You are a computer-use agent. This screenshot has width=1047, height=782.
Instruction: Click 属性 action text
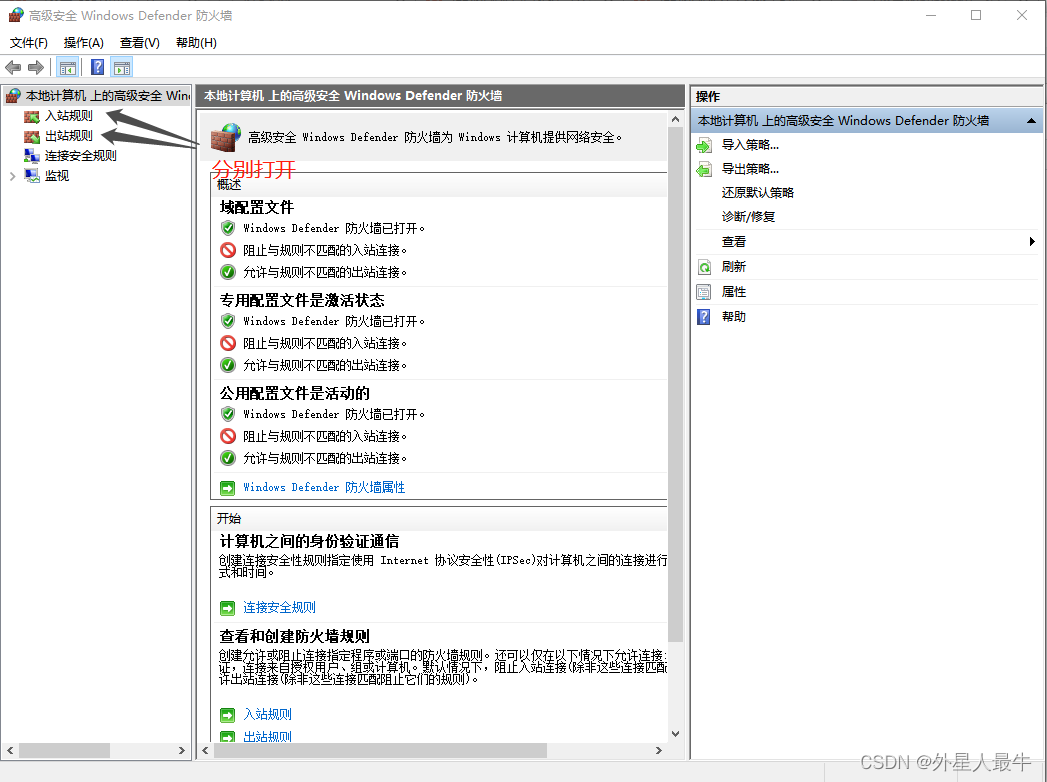[734, 292]
